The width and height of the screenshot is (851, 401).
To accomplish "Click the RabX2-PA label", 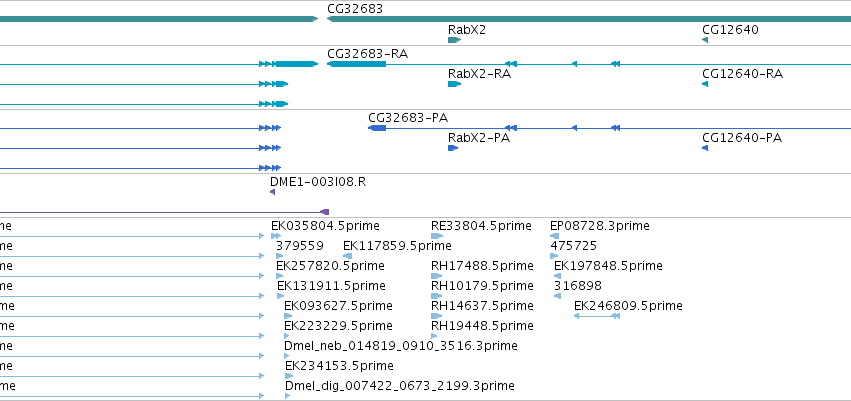I will 479,138.
